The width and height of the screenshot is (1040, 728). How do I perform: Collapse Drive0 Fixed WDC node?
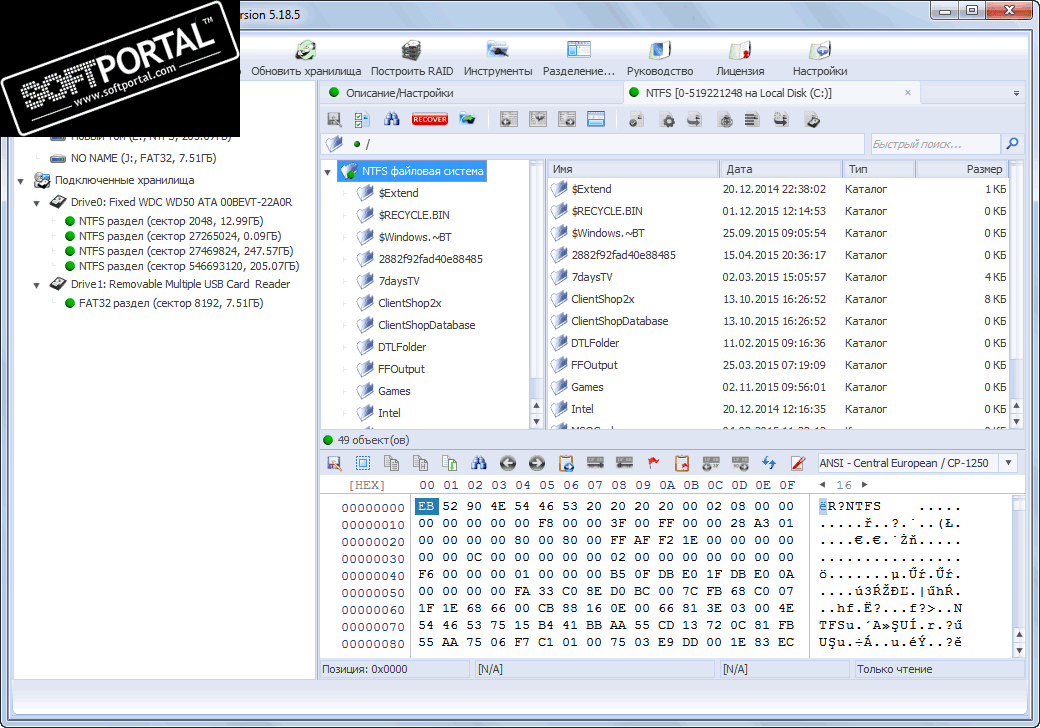pyautogui.click(x=36, y=203)
